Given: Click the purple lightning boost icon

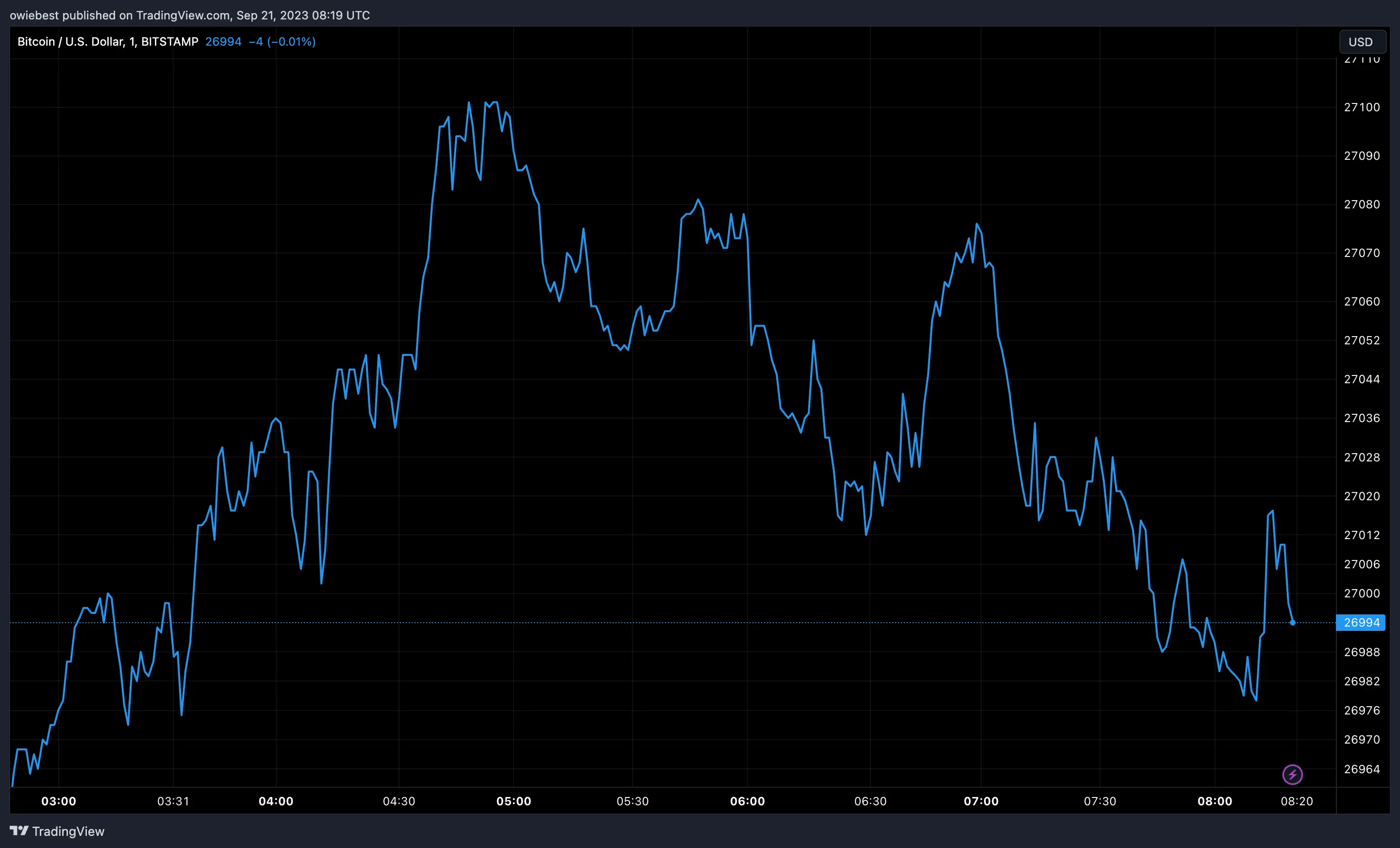Looking at the screenshot, I should (x=1293, y=775).
